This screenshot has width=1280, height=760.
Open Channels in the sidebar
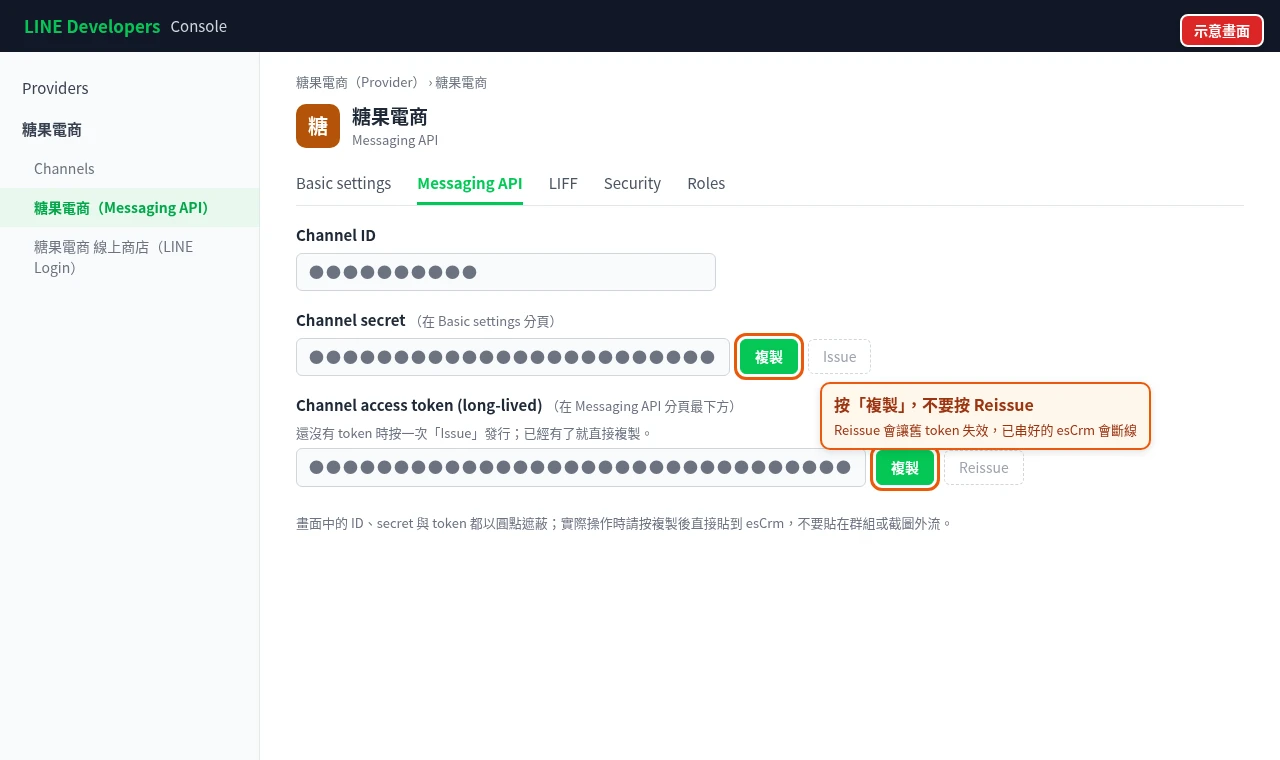click(64, 169)
